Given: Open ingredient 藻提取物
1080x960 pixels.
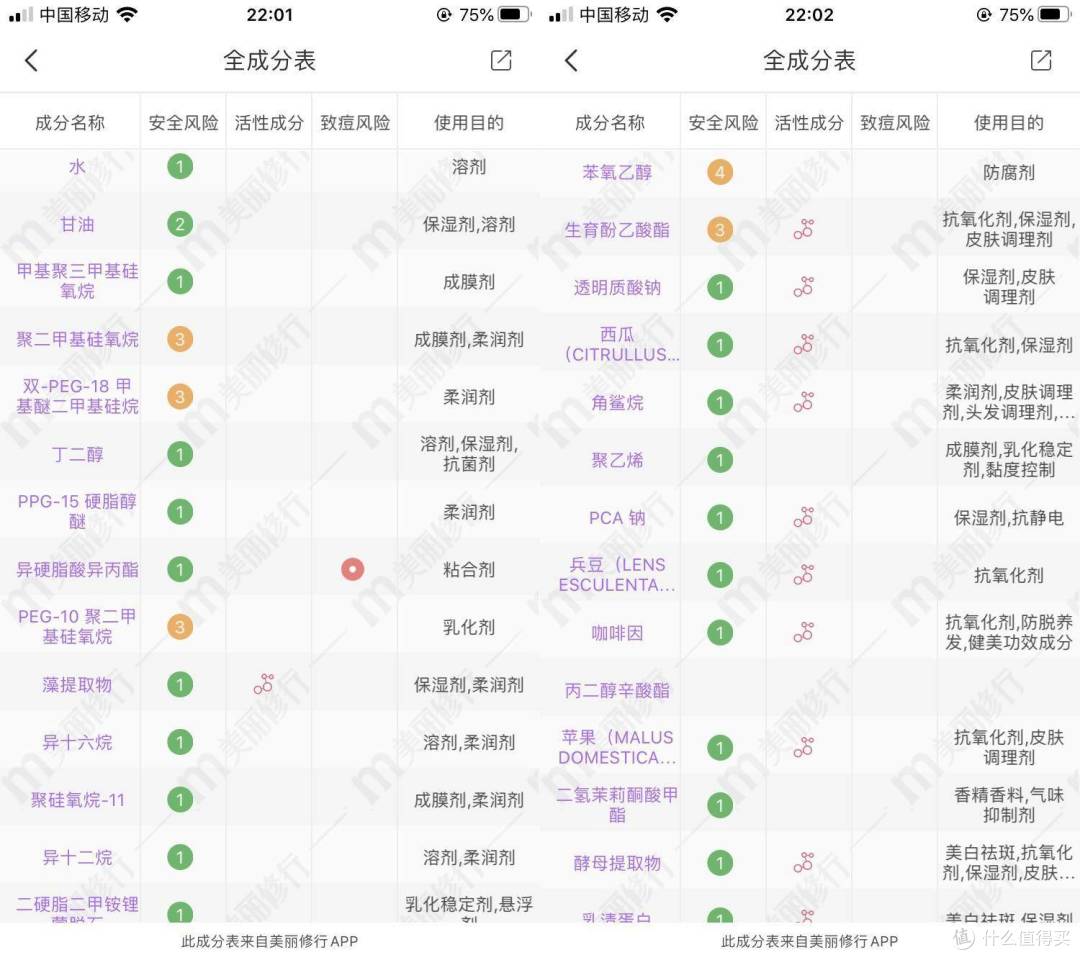Looking at the screenshot, I should (x=77, y=684).
